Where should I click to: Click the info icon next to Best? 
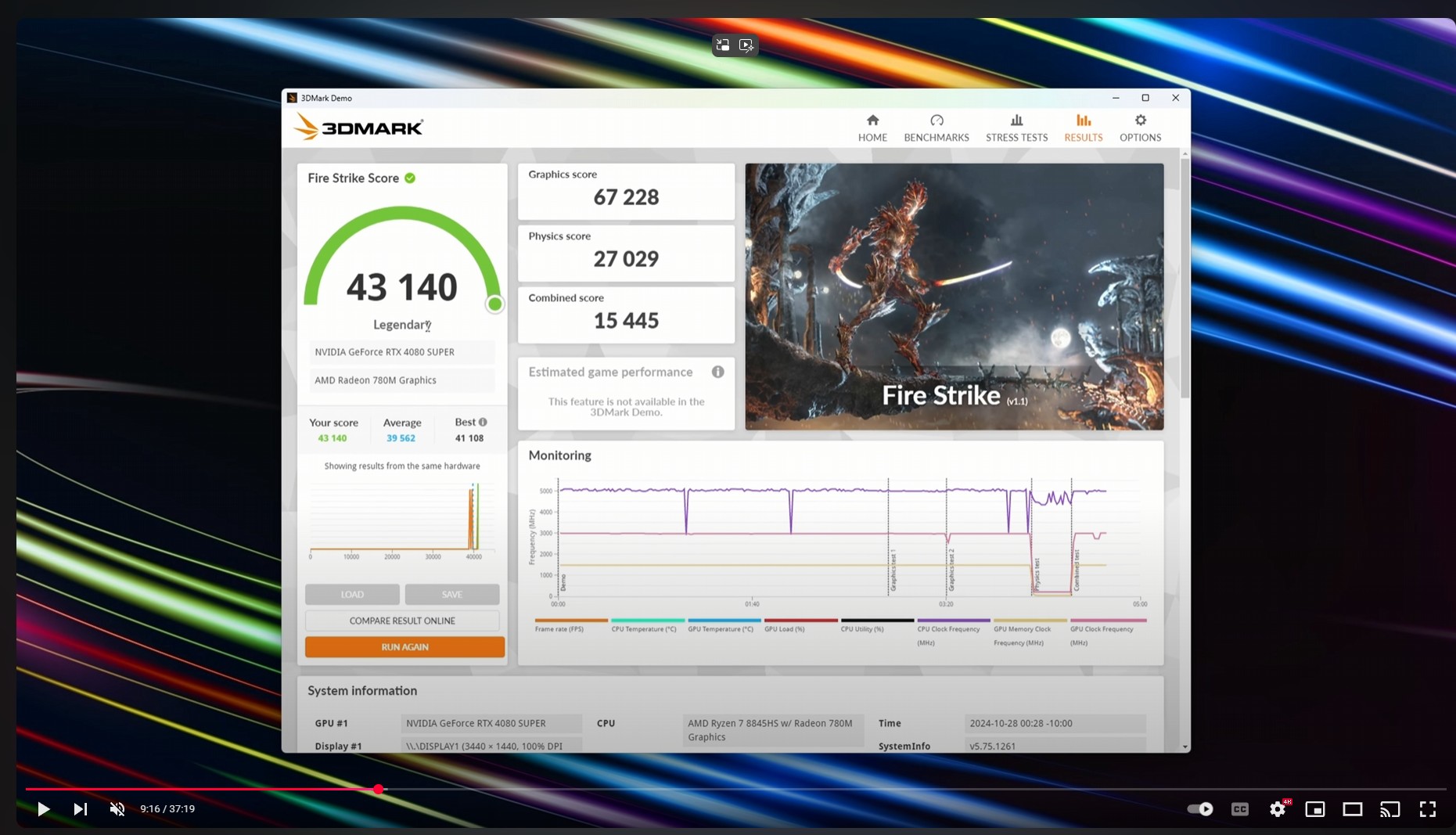tap(483, 422)
